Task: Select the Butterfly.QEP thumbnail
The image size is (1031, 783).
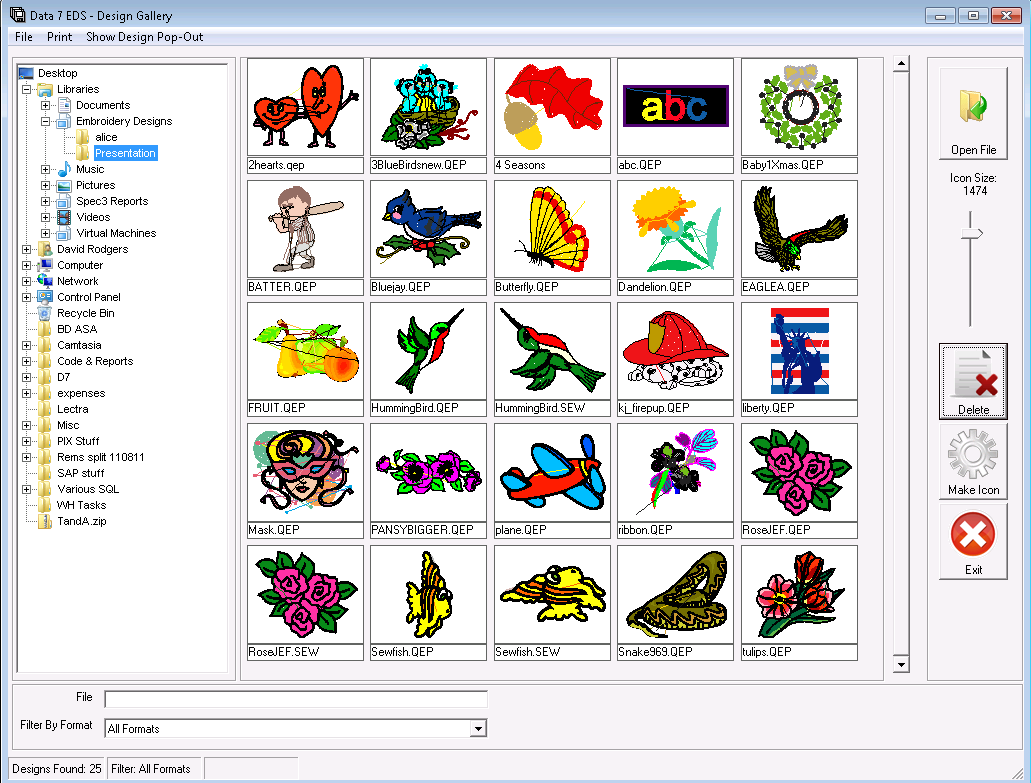Action: pos(552,229)
